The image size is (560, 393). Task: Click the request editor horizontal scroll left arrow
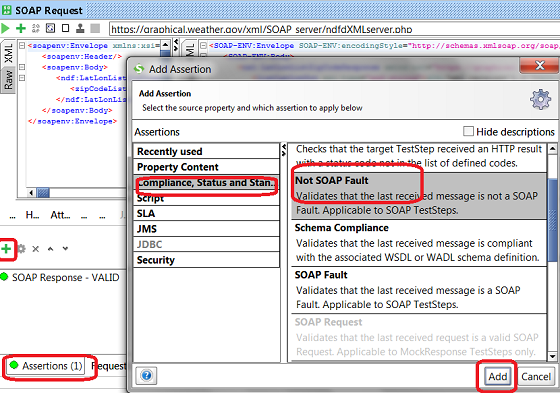(31, 193)
